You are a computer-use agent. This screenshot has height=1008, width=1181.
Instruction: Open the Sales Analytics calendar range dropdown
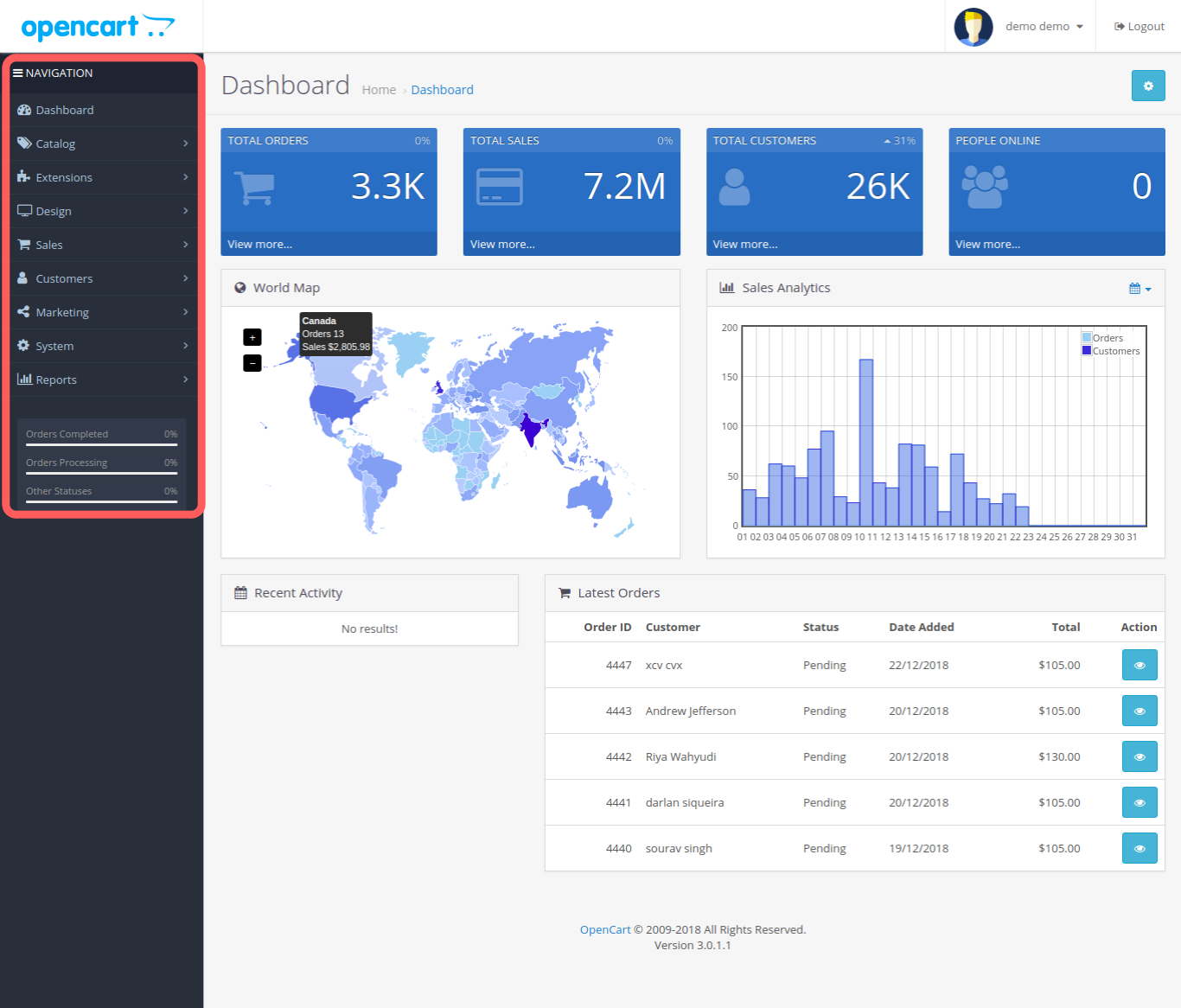pyautogui.click(x=1140, y=289)
